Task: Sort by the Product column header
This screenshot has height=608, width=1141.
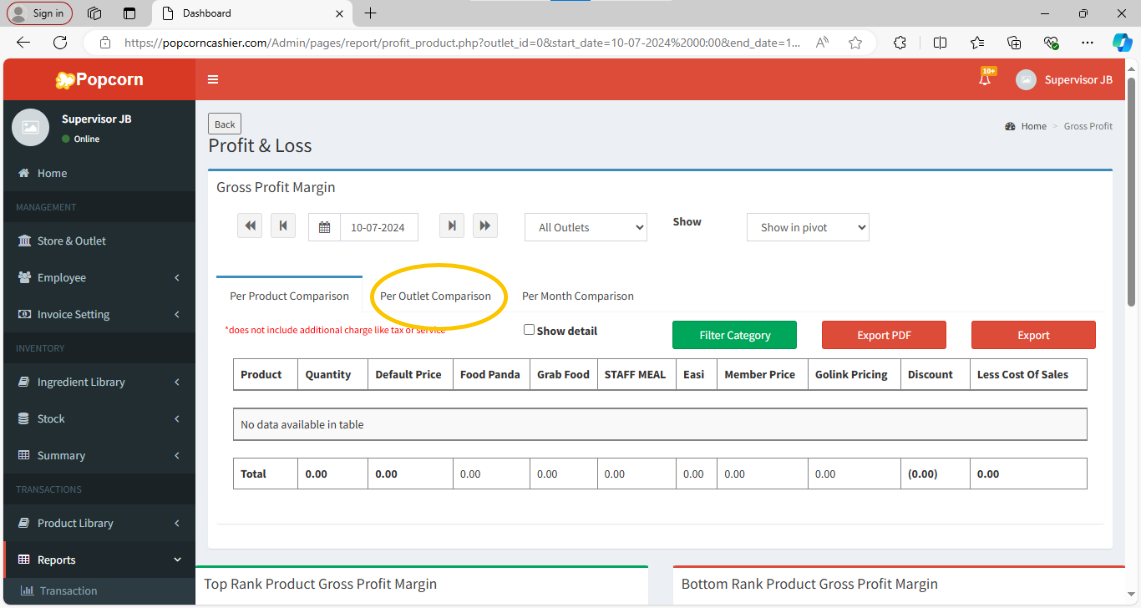Action: click(265, 375)
